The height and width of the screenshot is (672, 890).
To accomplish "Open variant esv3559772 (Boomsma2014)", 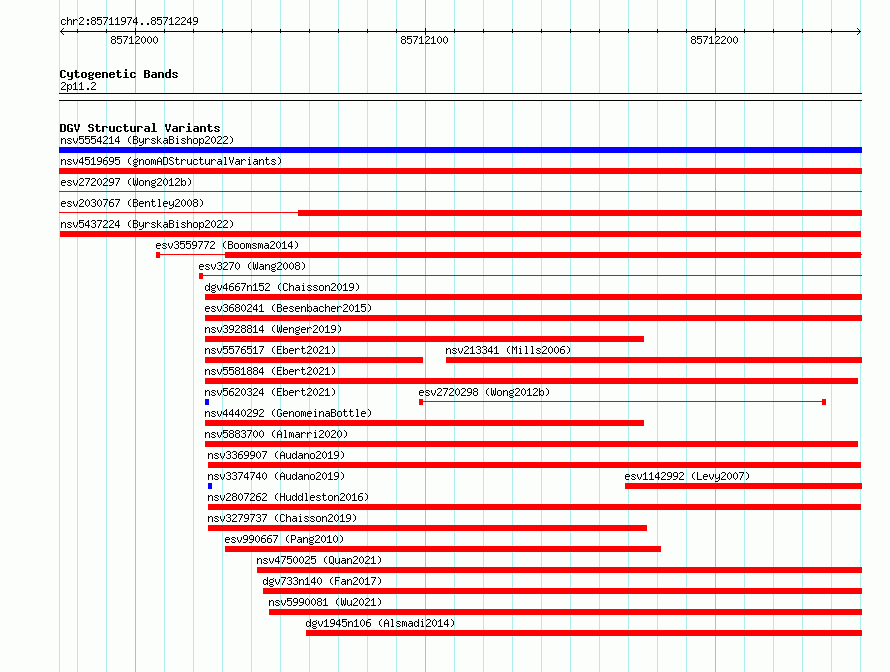I will coord(227,245).
